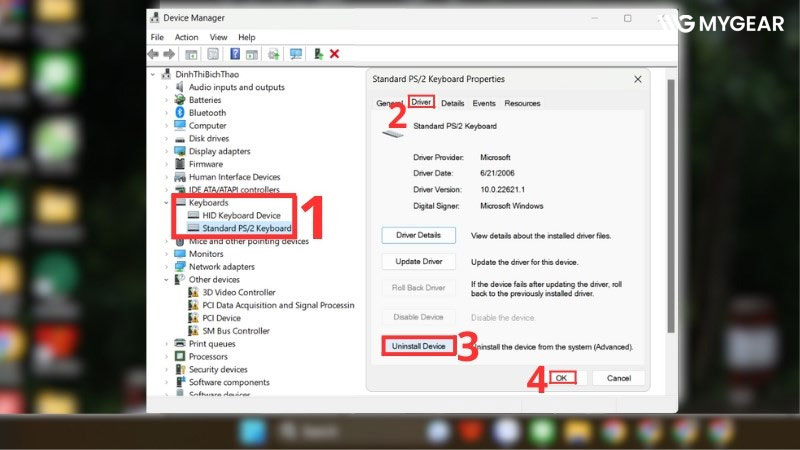Screen dimensions: 800x450
Task: Open the Events tab
Action: pos(484,103)
